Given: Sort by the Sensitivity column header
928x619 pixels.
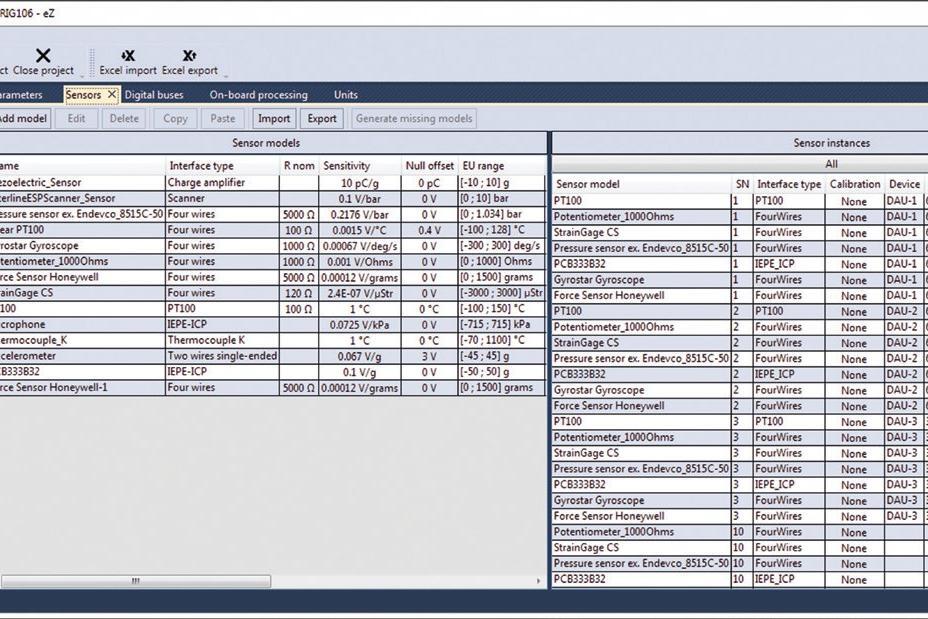Looking at the screenshot, I should point(347,166).
